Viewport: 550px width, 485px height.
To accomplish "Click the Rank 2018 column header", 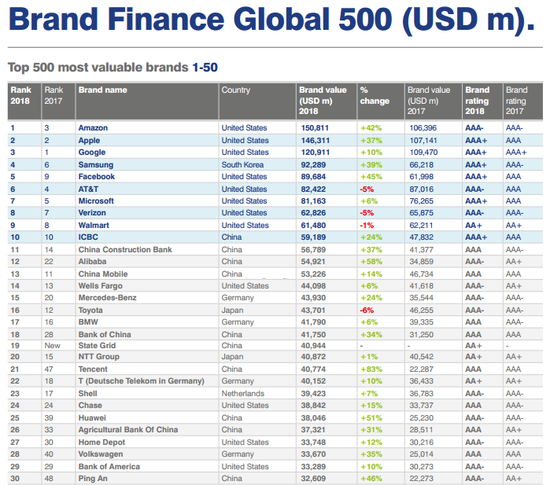I will pyautogui.click(x=21, y=95).
